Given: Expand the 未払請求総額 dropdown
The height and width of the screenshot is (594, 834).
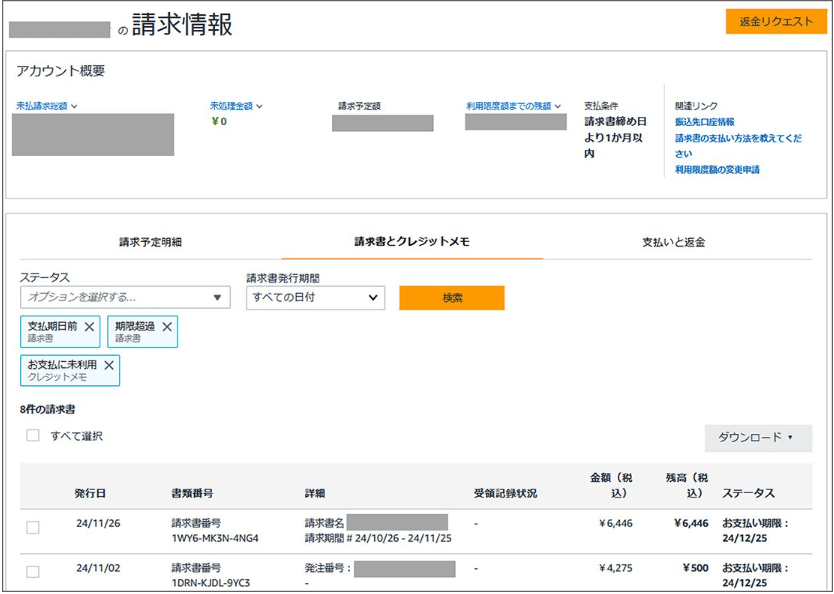Looking at the screenshot, I should [47, 106].
